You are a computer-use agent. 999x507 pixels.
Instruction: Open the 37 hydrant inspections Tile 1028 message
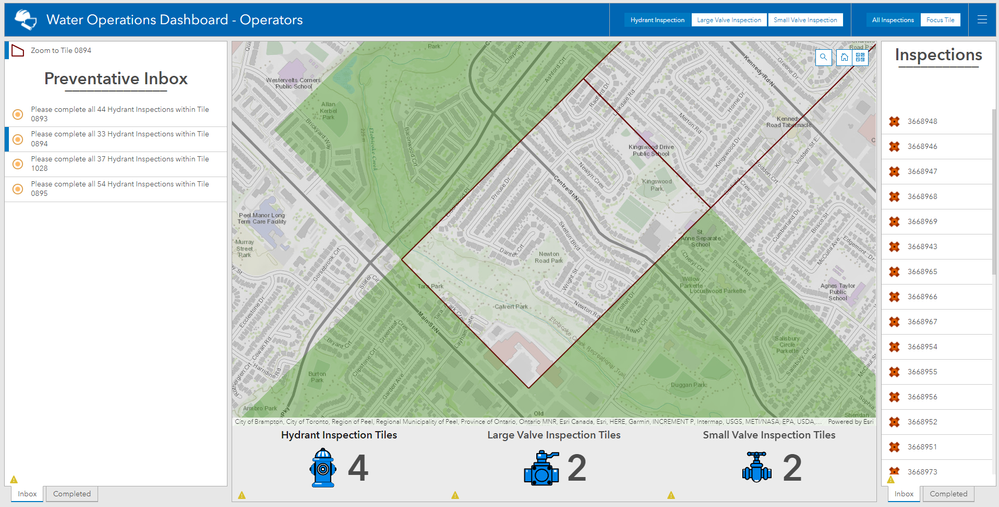pyautogui.click(x=116, y=164)
